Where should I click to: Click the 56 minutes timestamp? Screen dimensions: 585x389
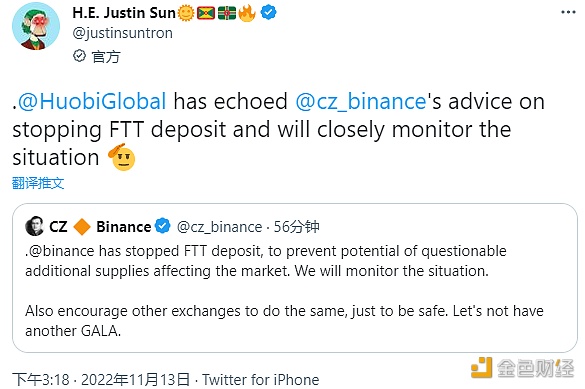[297, 227]
